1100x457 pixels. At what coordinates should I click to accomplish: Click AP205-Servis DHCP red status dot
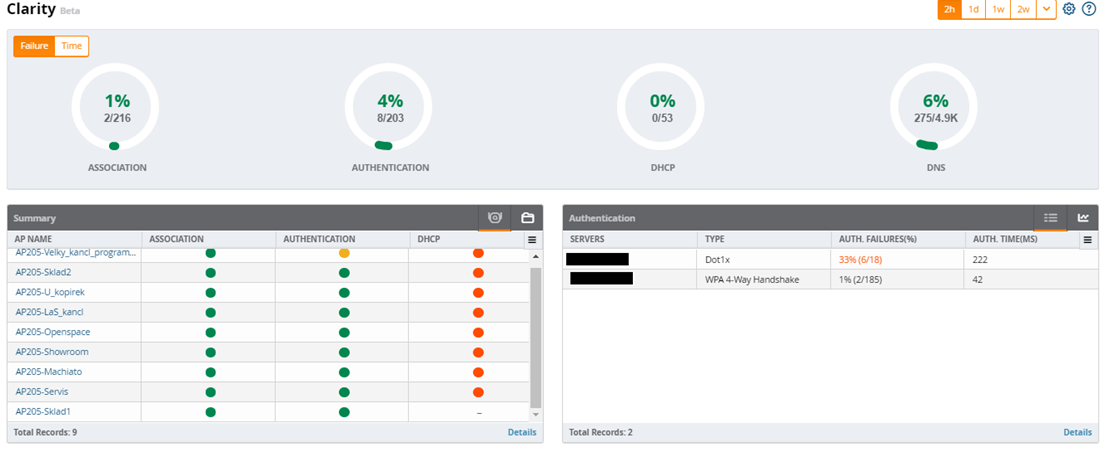[478, 392]
